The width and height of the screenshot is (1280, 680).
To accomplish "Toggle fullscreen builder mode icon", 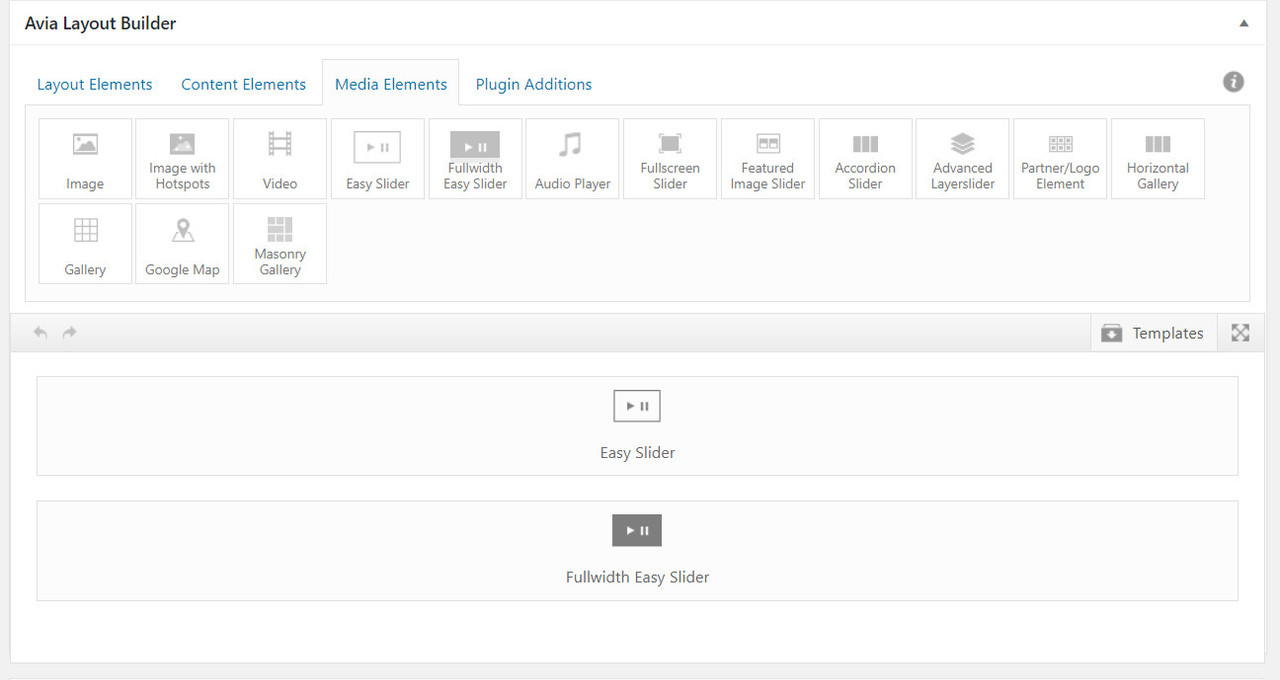I will (x=1241, y=333).
